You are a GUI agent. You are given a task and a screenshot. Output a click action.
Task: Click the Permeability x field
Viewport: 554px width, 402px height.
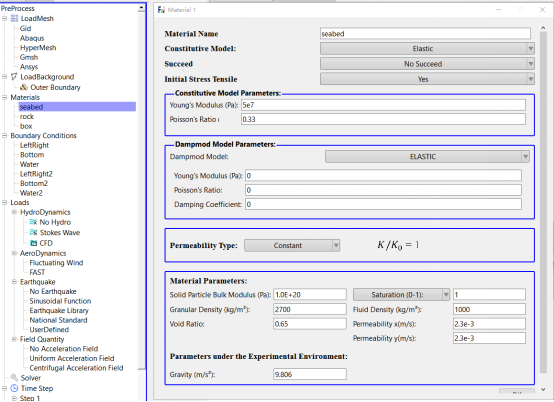click(489, 324)
